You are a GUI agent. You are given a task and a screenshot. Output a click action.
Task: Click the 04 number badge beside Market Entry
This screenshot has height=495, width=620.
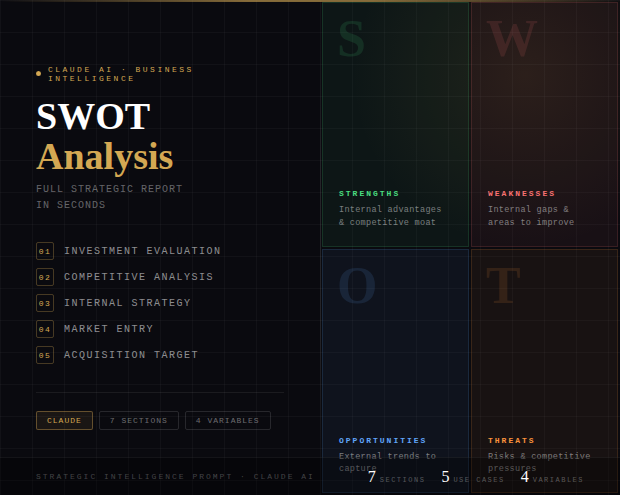[44, 329]
